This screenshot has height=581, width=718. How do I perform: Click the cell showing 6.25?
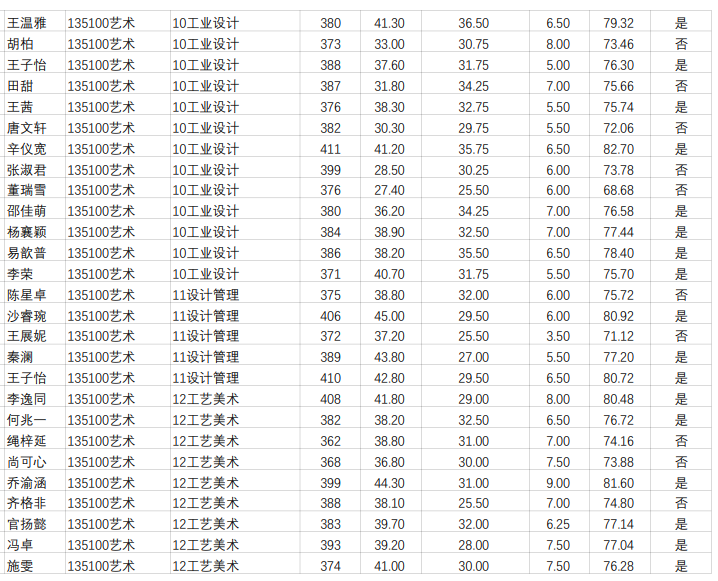point(557,524)
